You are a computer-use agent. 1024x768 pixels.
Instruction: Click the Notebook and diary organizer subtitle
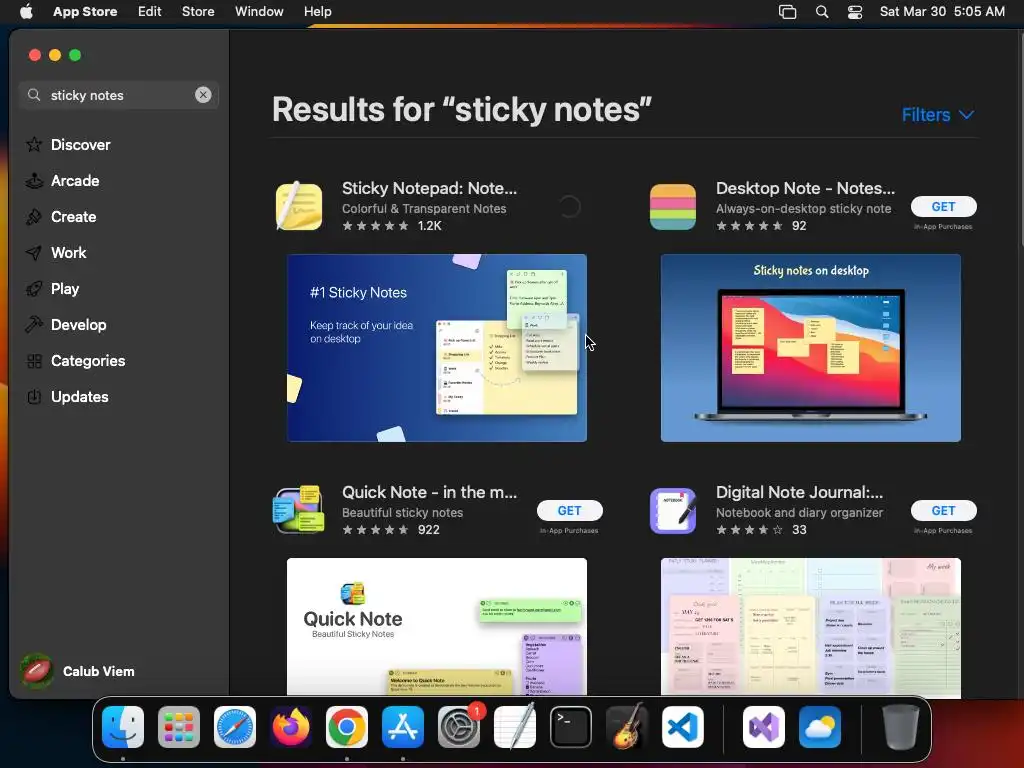click(x=799, y=513)
